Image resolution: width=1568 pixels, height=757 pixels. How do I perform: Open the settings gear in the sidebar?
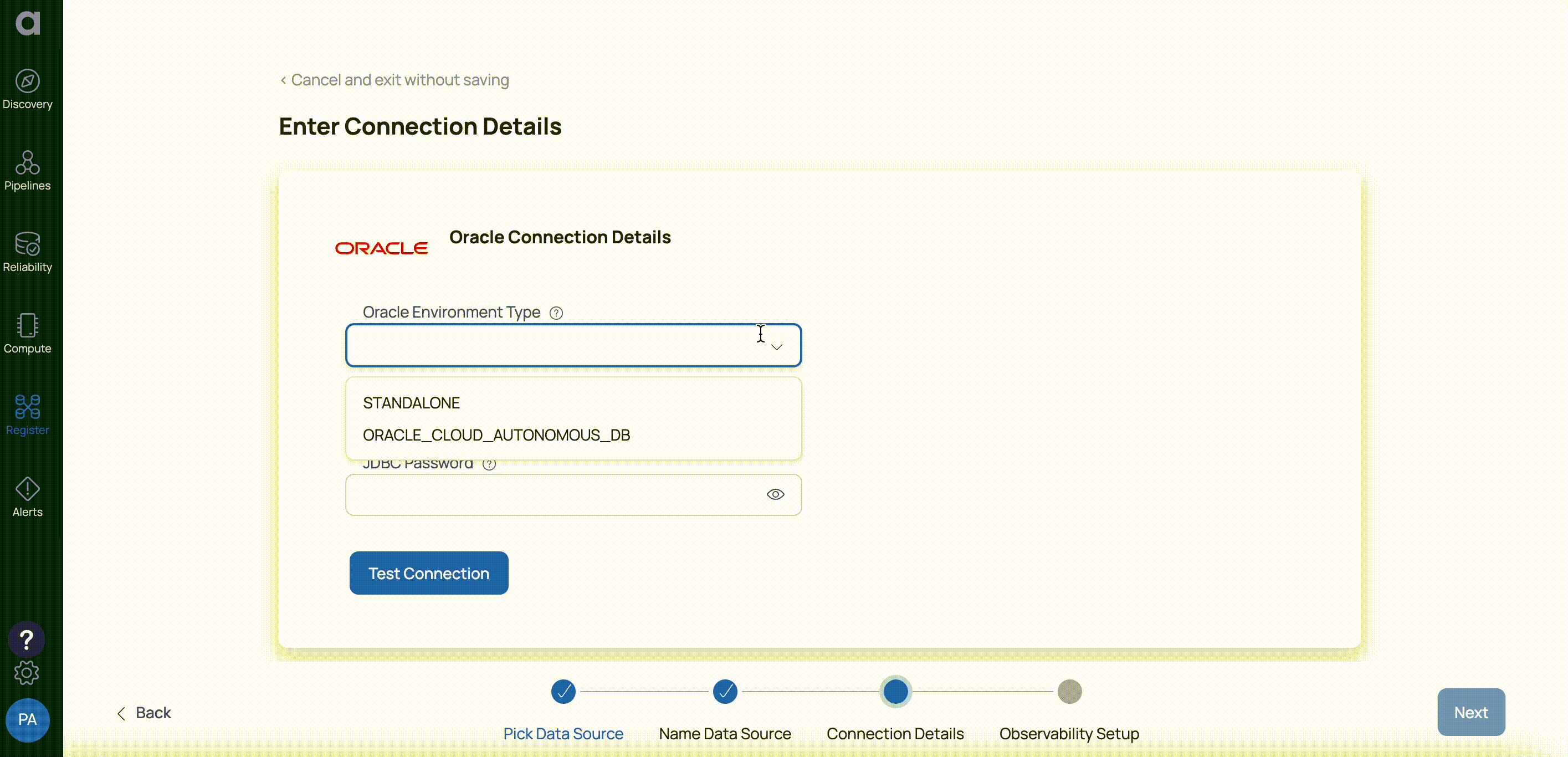26,673
